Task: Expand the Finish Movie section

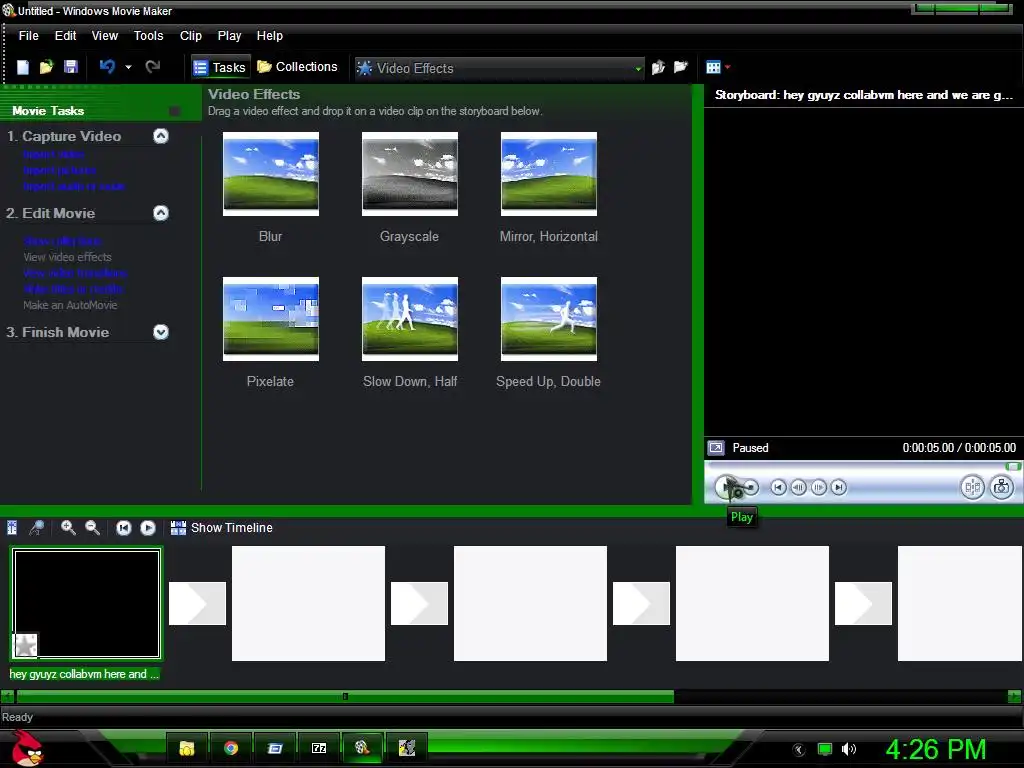Action: [x=161, y=332]
